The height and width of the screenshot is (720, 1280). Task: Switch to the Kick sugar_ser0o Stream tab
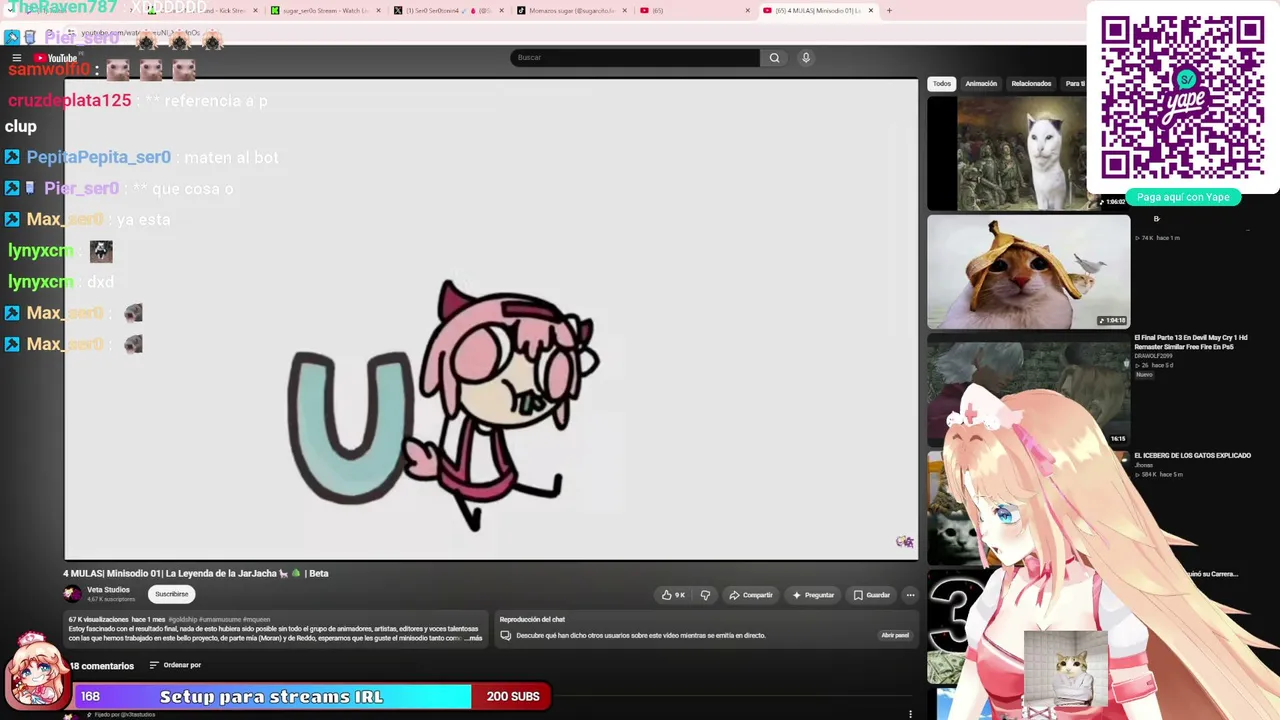point(325,11)
